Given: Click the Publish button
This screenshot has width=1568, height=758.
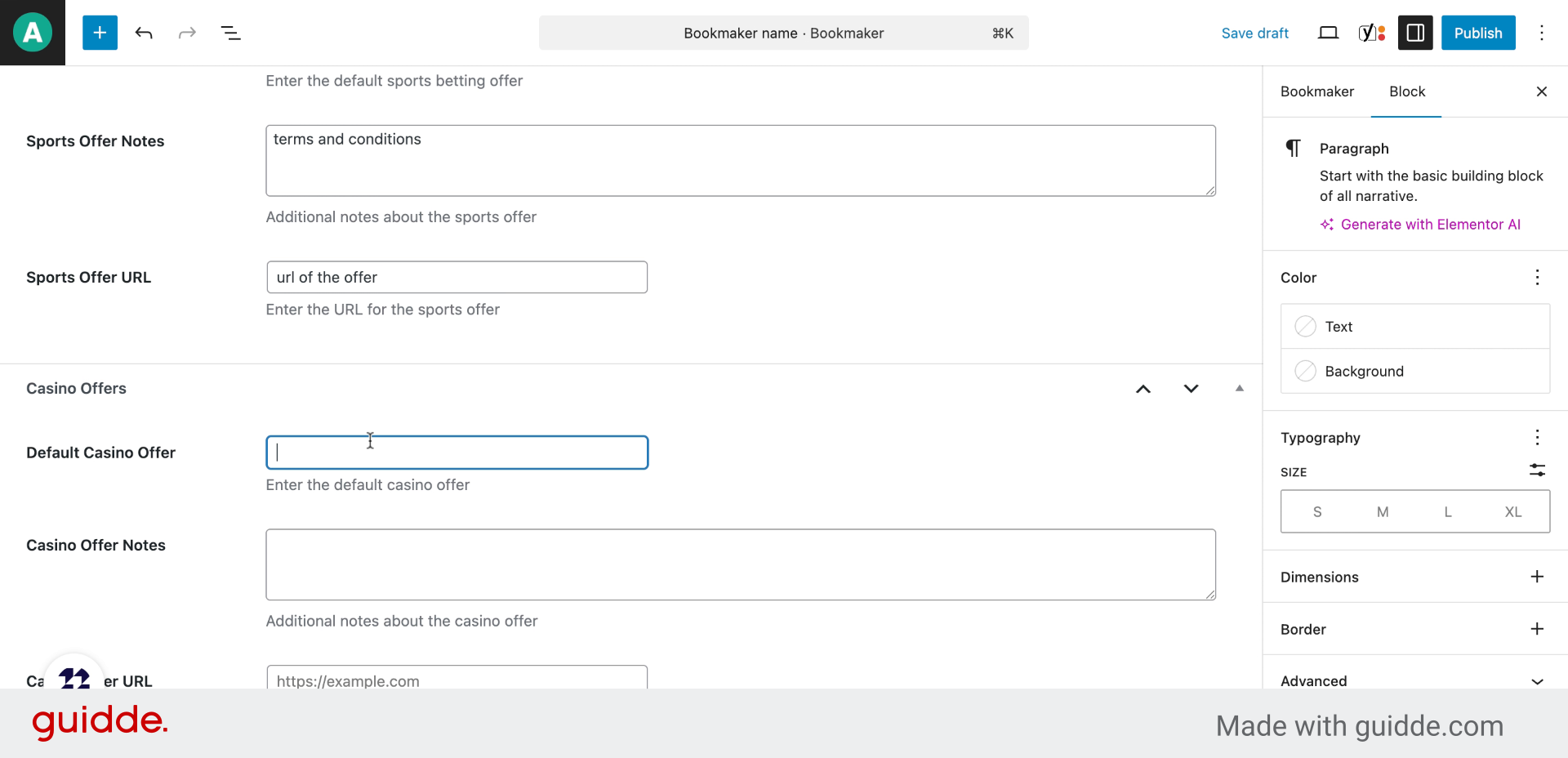Looking at the screenshot, I should 1477,33.
